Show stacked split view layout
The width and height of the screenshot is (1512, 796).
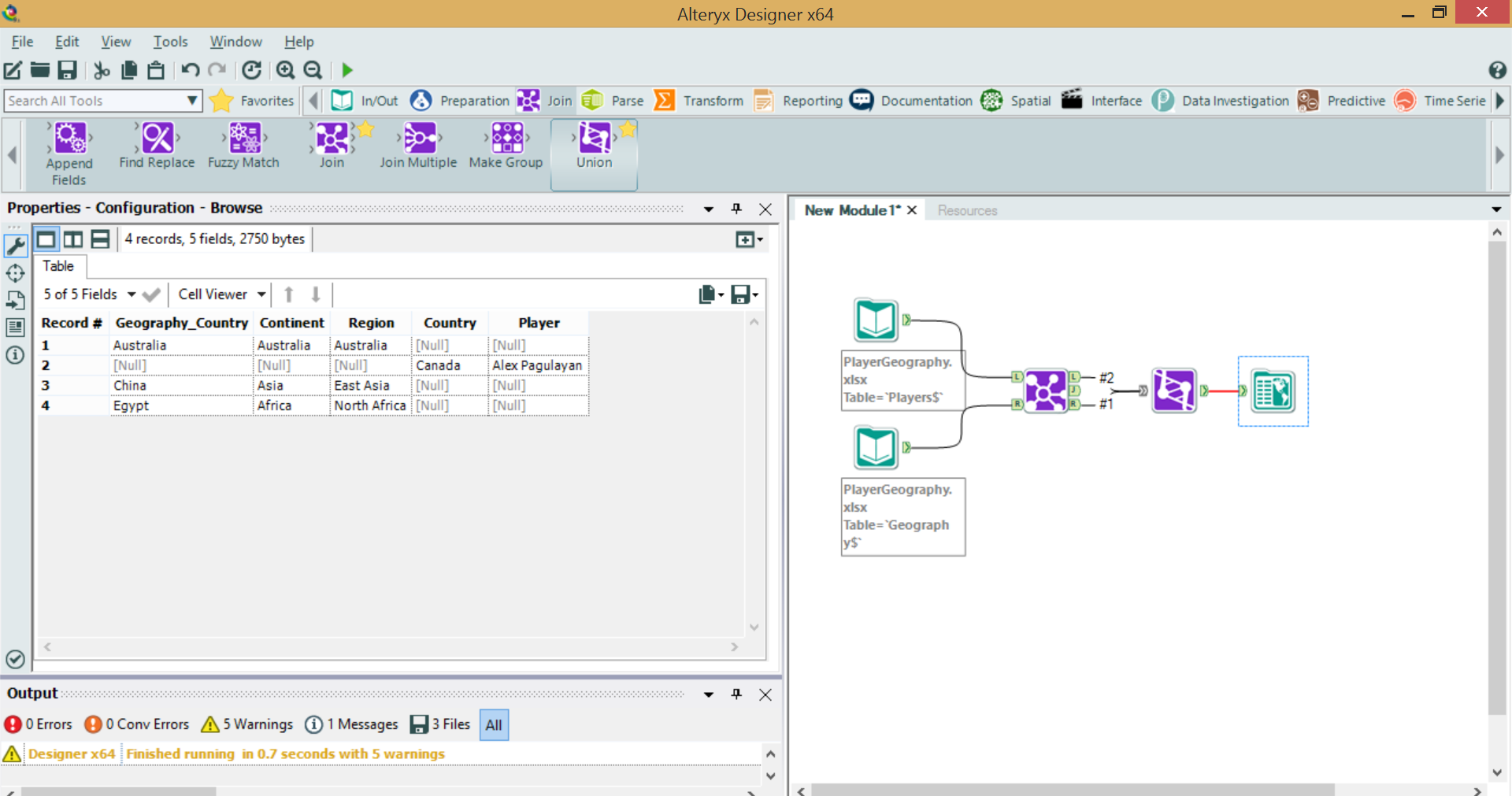tap(100, 239)
